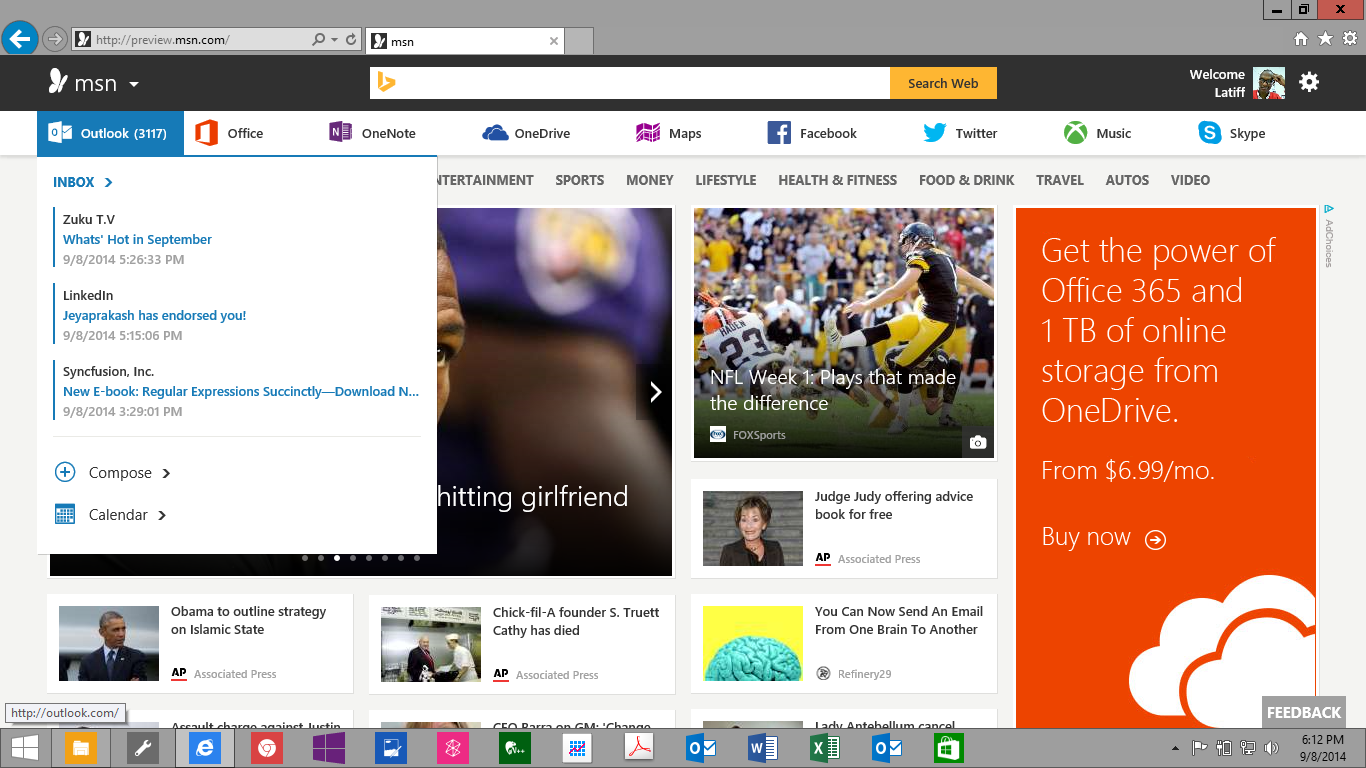Click the Calendar grid icon

[x=65, y=514]
